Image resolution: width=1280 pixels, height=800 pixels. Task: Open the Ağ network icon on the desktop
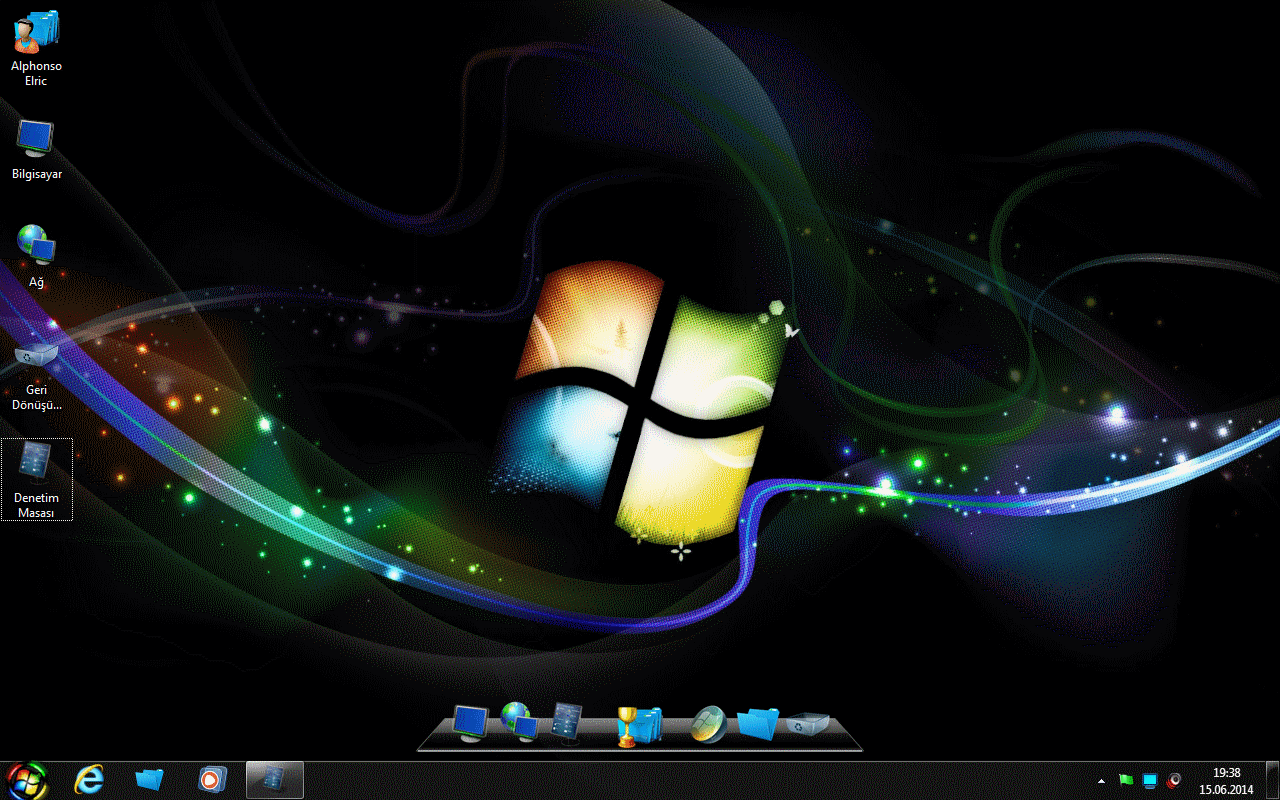coord(36,245)
